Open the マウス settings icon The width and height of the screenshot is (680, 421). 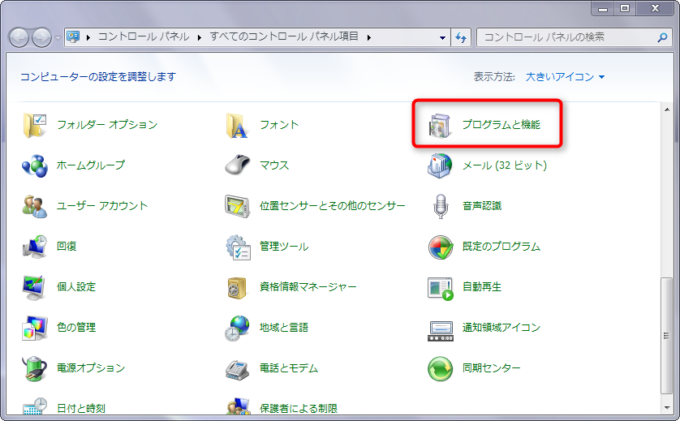tap(237, 165)
